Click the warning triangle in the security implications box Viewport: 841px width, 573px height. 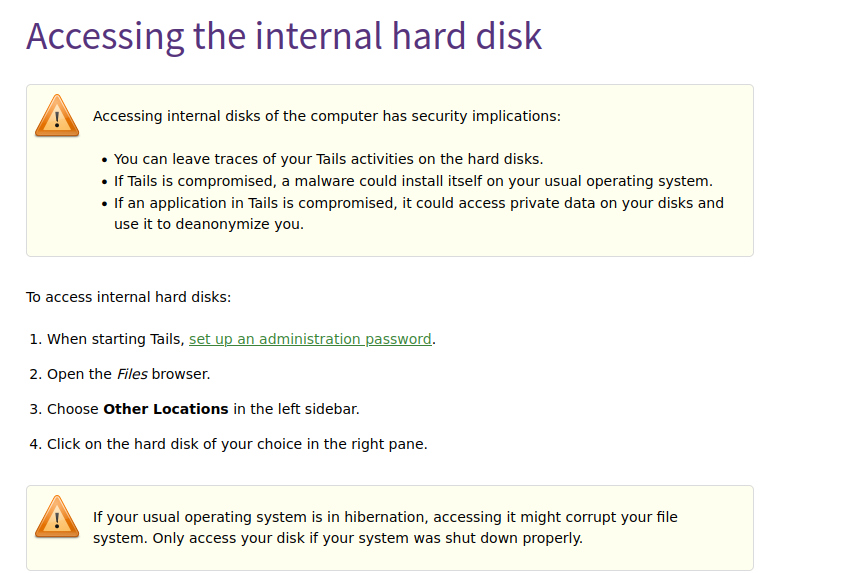57,115
